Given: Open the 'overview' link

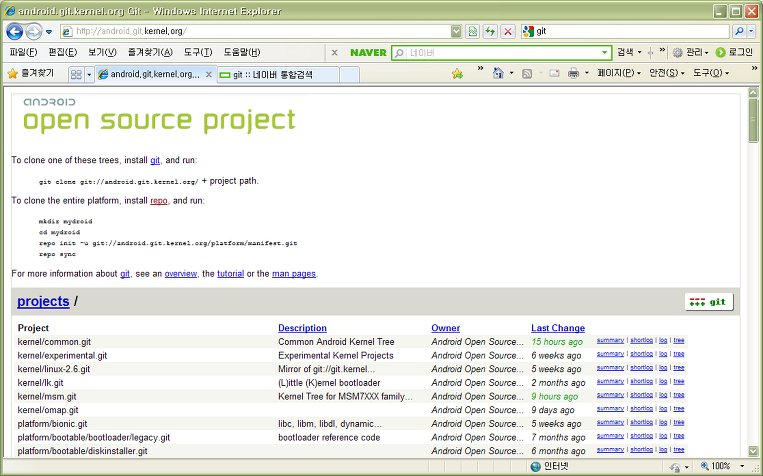Looking at the screenshot, I should (x=181, y=274).
